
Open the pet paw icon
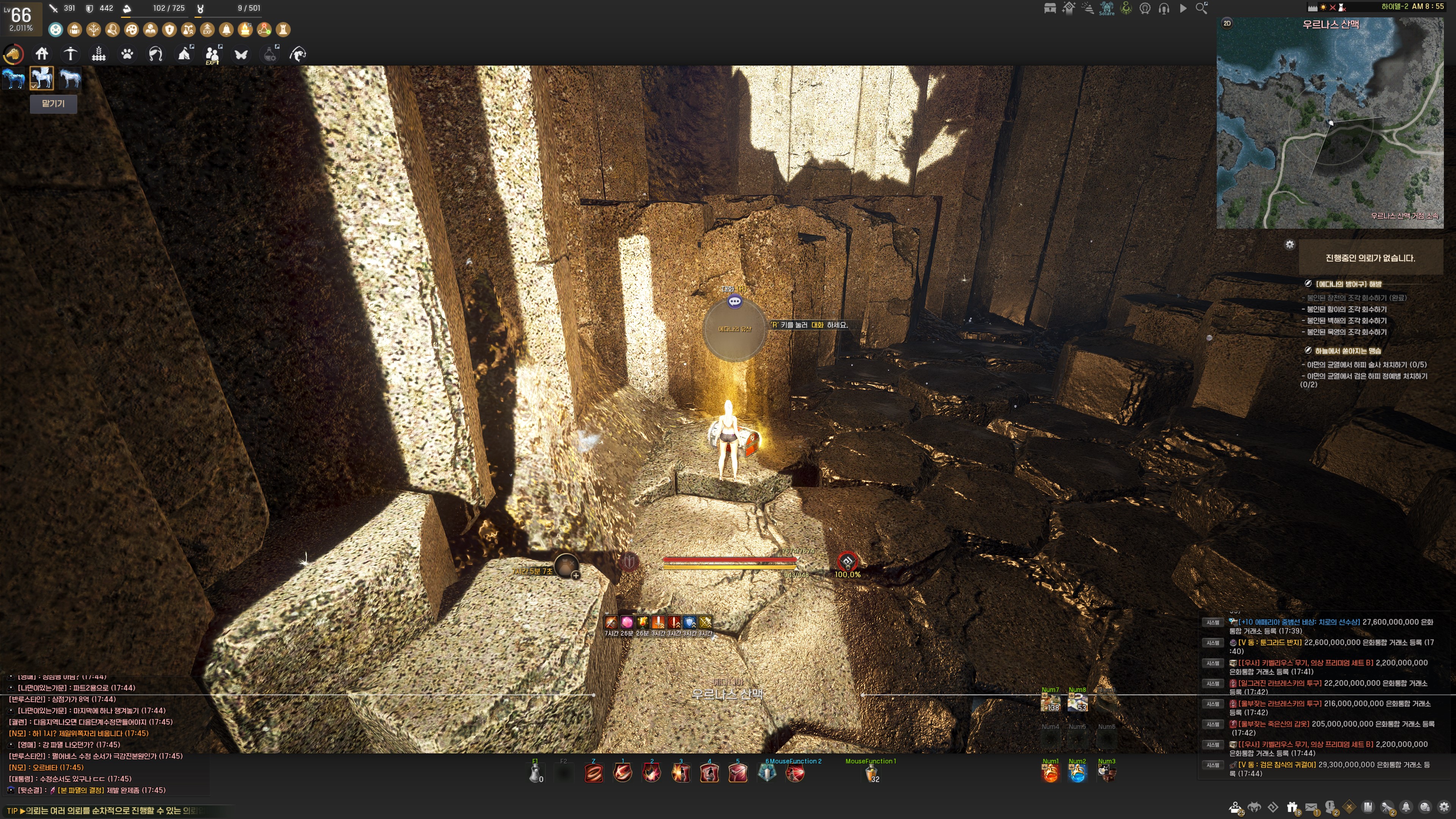coord(127,54)
